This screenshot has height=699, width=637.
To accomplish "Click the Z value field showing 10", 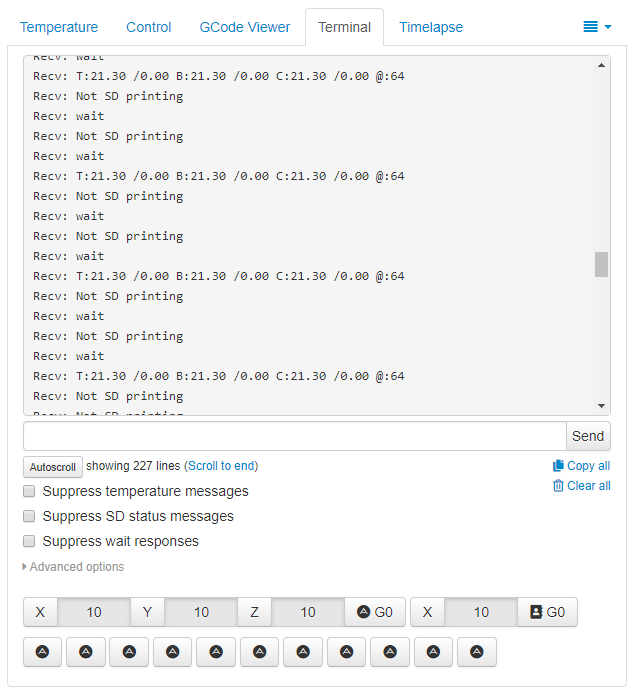I will pos(308,612).
